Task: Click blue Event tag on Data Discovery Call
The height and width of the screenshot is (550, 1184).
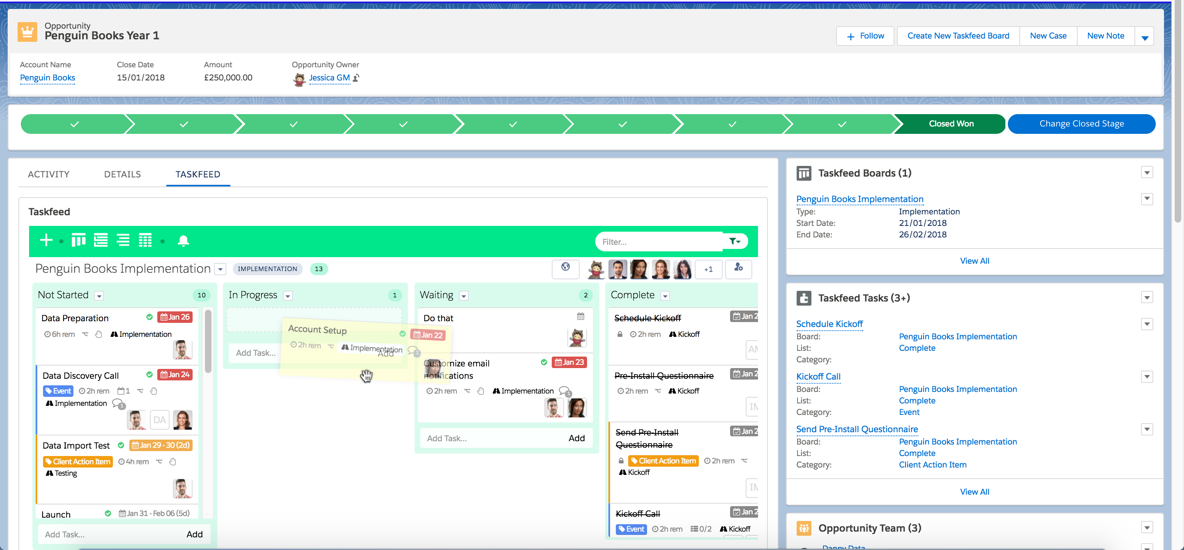Action: point(57,391)
